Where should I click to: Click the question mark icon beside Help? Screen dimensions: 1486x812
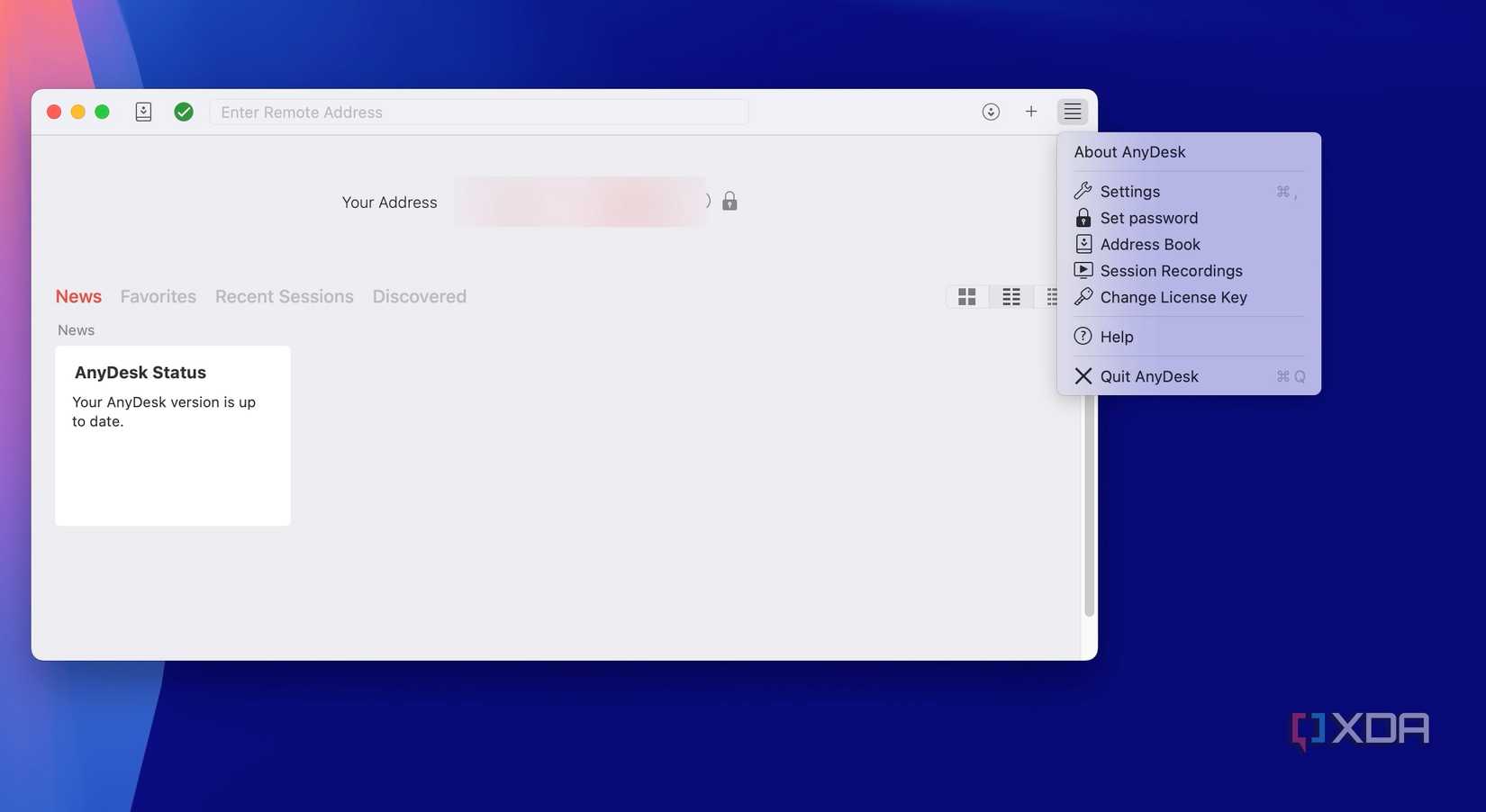click(x=1083, y=336)
